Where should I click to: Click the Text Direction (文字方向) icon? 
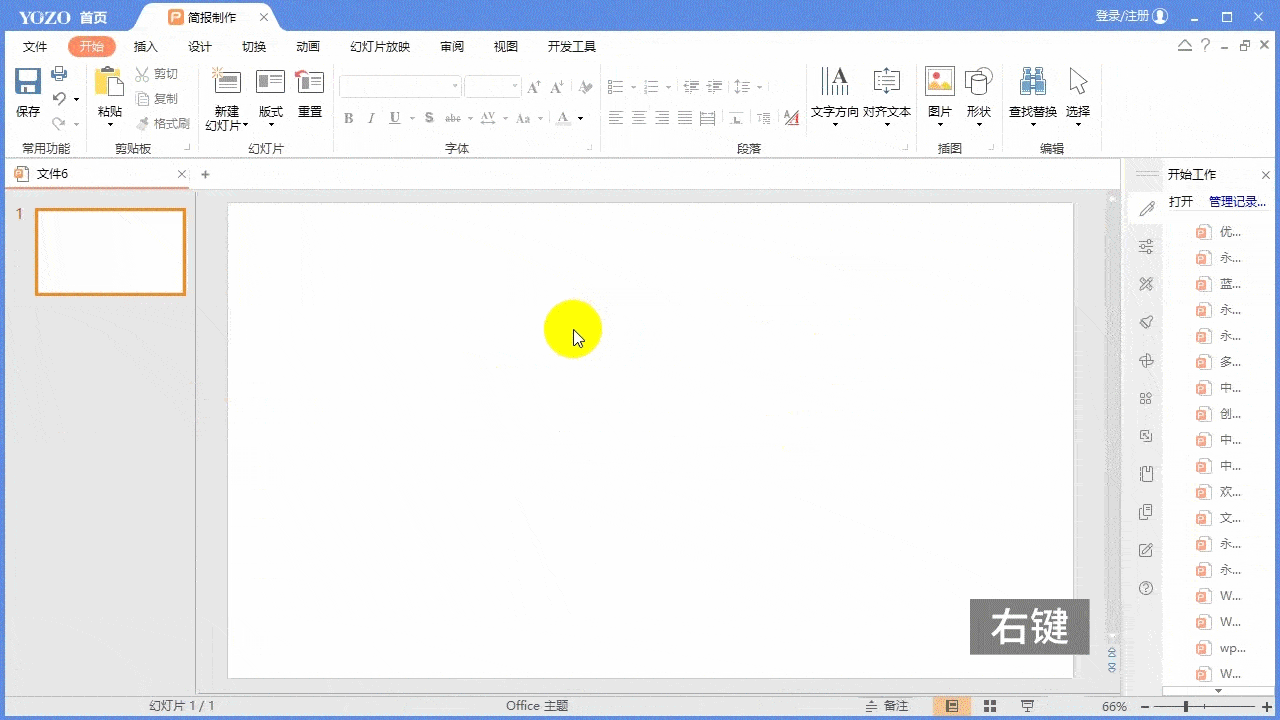point(835,82)
